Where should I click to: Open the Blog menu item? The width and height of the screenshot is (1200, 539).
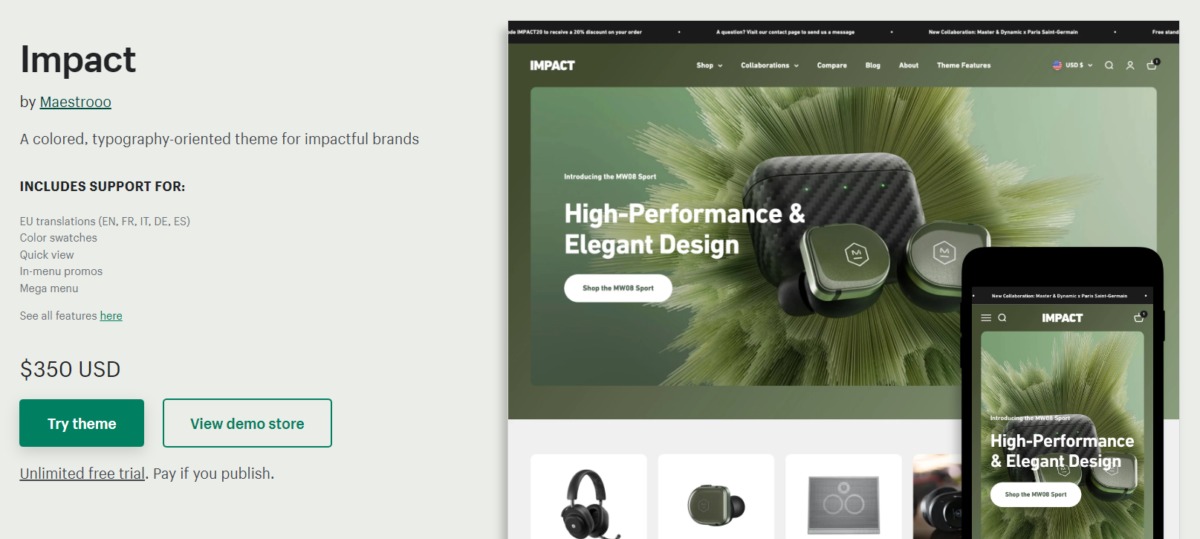873,65
